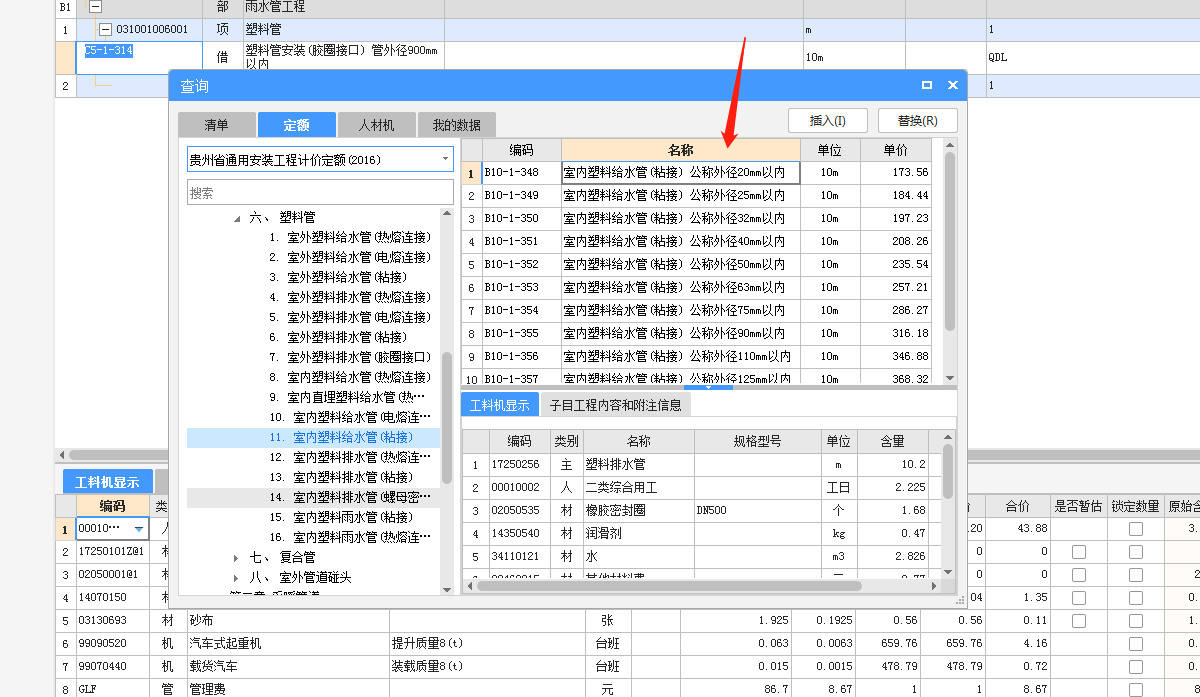Select 工料机显示 tab in main window

108,482
